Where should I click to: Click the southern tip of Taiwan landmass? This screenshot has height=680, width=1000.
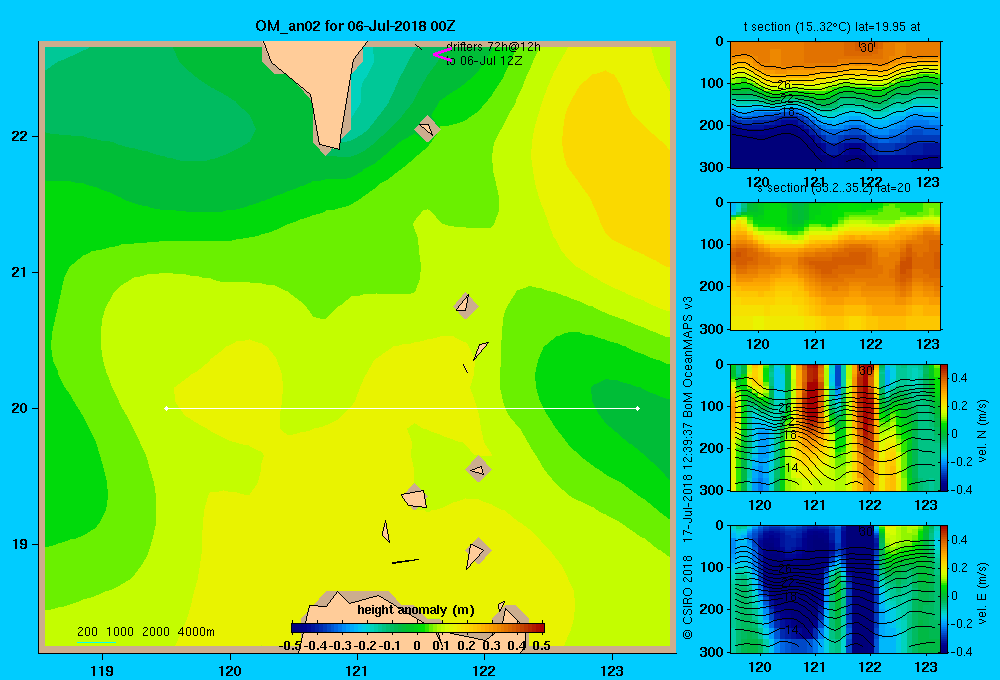[x=330, y=144]
